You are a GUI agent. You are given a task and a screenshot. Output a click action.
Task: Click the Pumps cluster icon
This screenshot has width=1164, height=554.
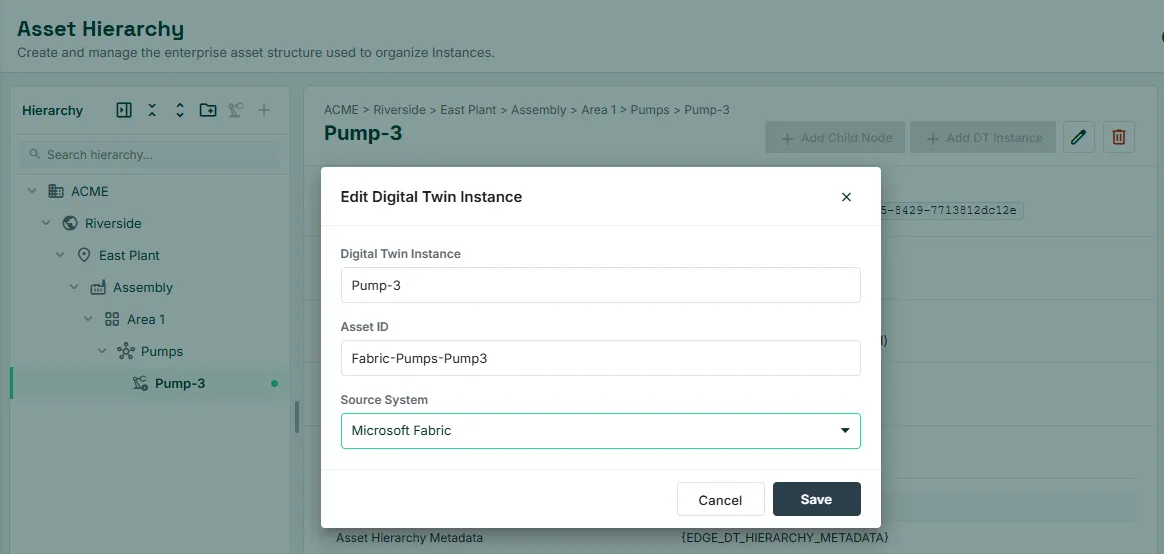tap(125, 351)
